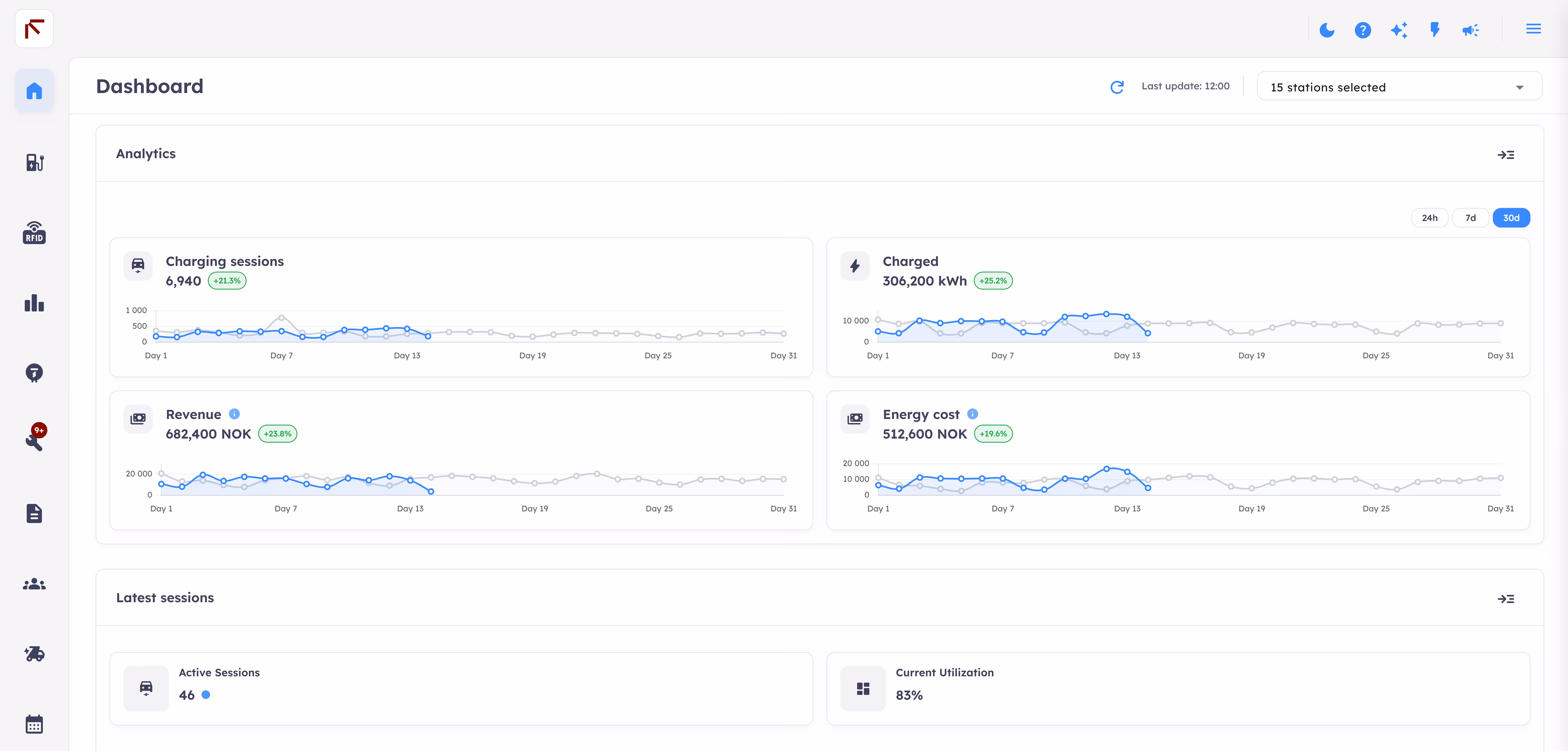This screenshot has height=751, width=1568.
Task: Open the bar chart analytics sidebar icon
Action: point(34,303)
